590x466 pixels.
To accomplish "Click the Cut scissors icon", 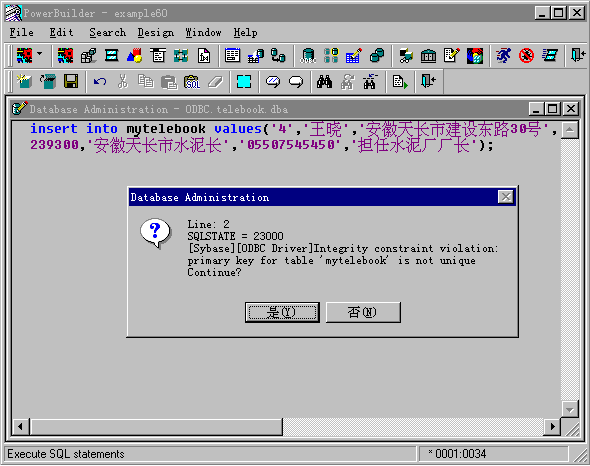I will point(123,81).
